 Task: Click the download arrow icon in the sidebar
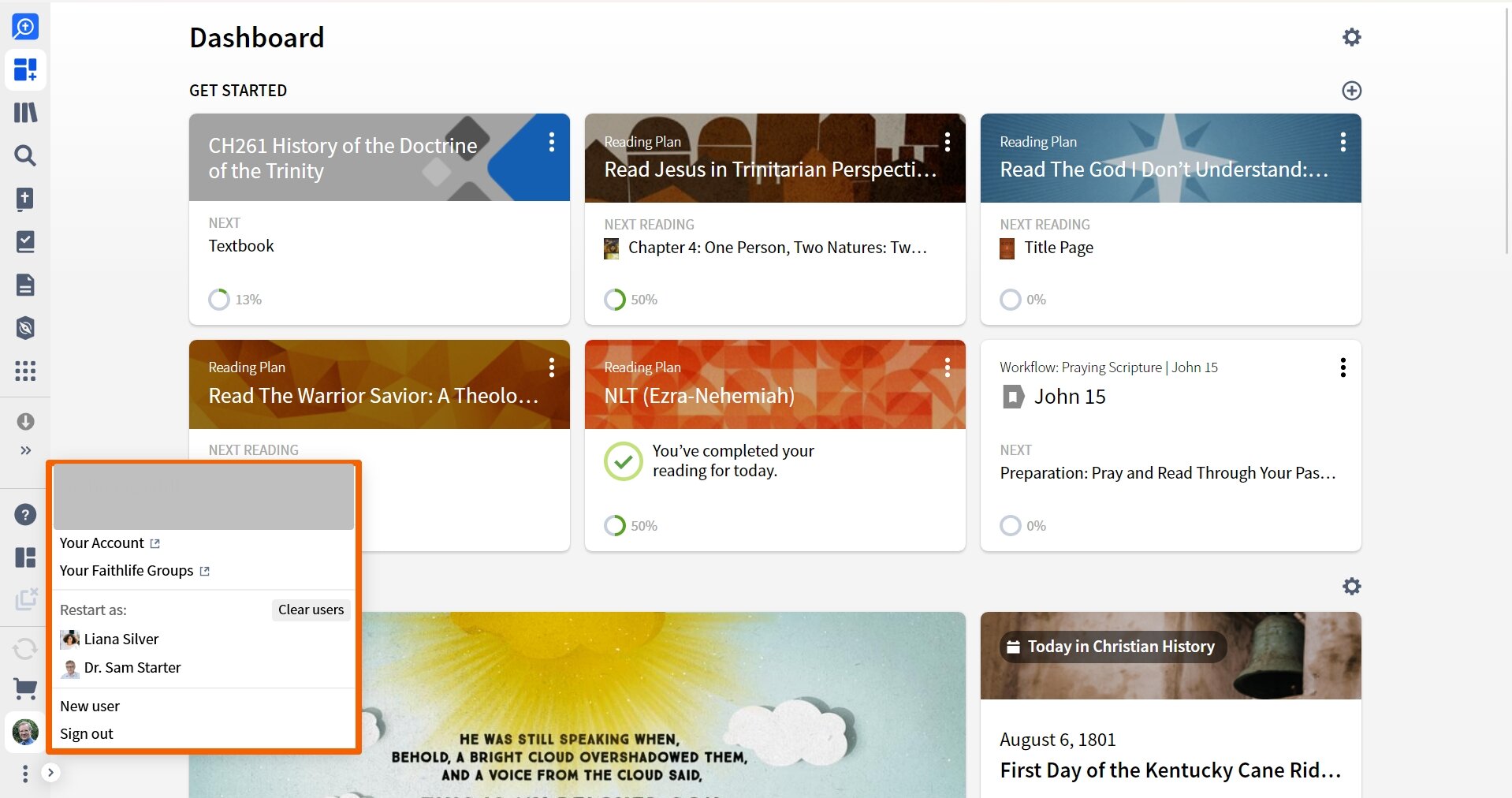[x=25, y=421]
